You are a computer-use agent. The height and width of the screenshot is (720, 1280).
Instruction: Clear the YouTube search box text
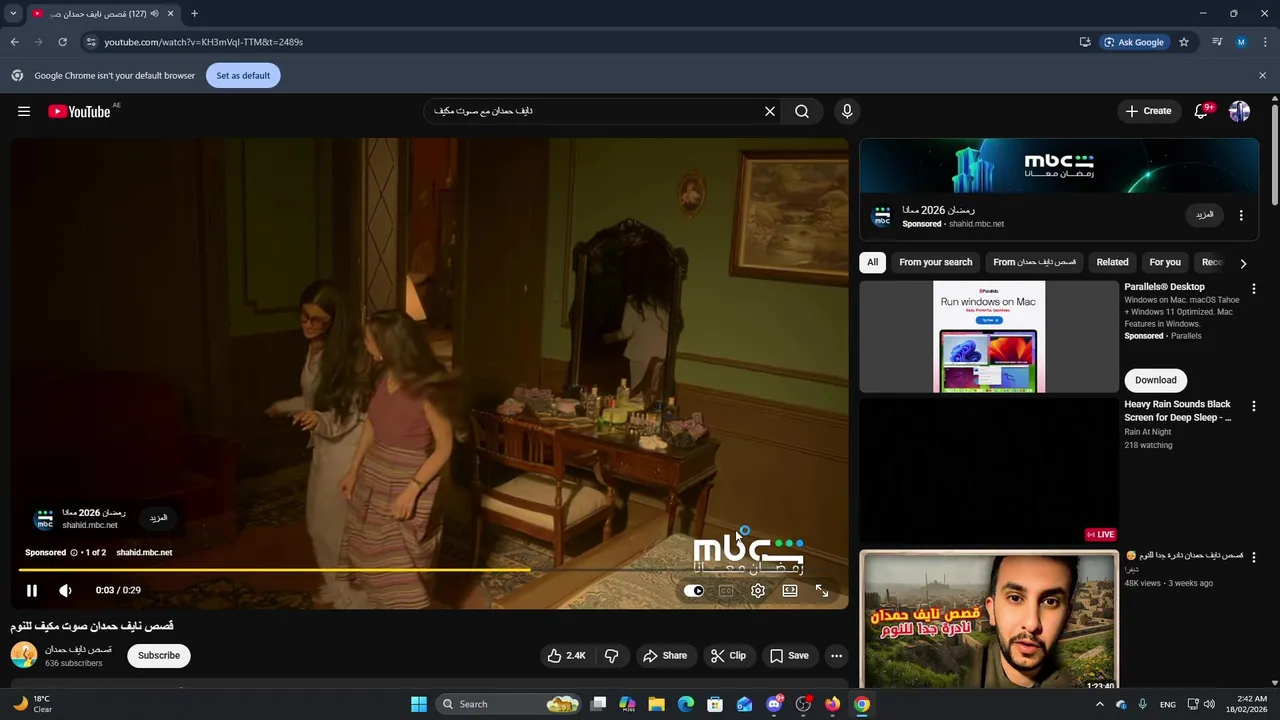770,111
